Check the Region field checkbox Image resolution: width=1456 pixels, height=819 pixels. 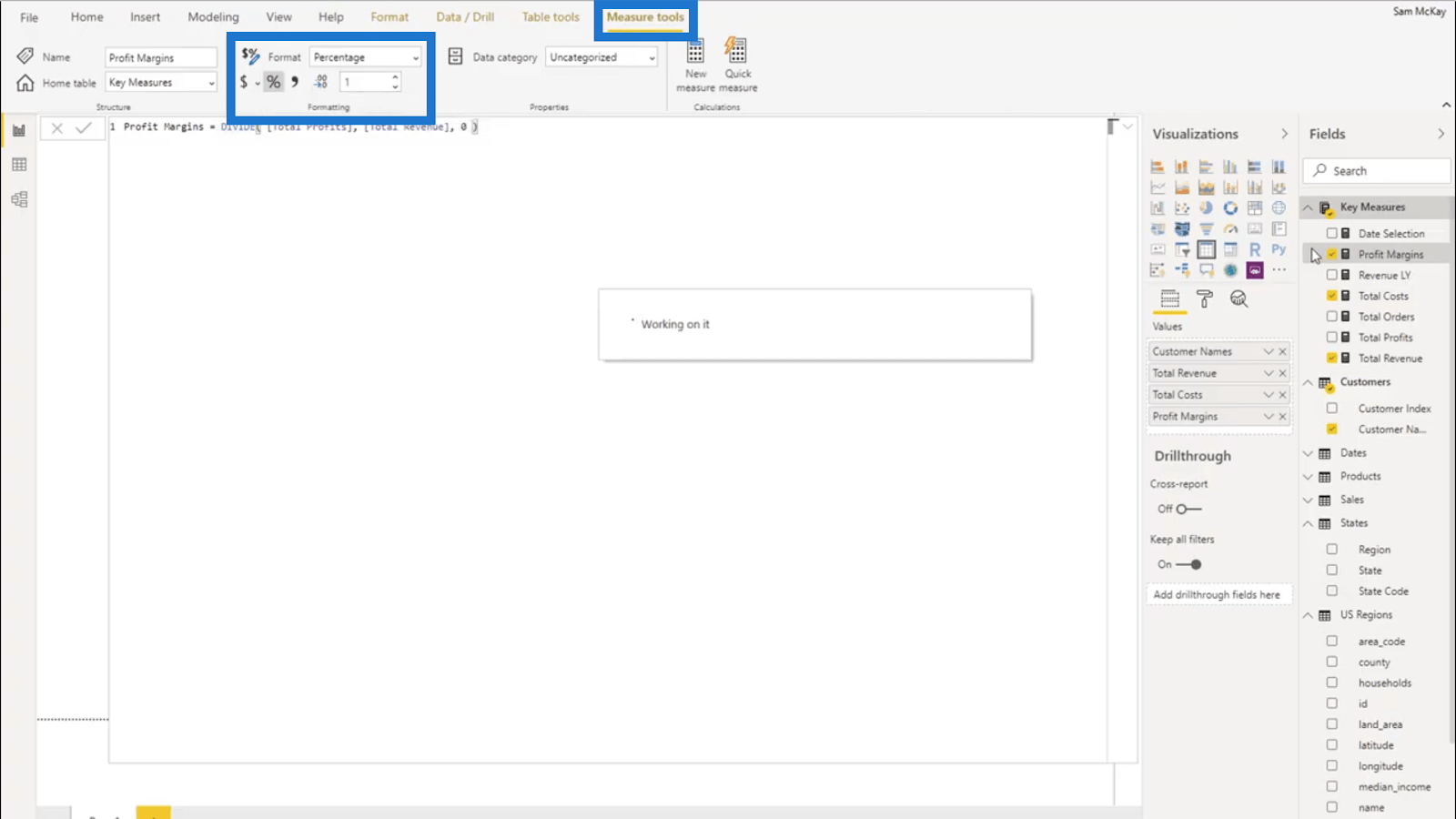[x=1332, y=550]
